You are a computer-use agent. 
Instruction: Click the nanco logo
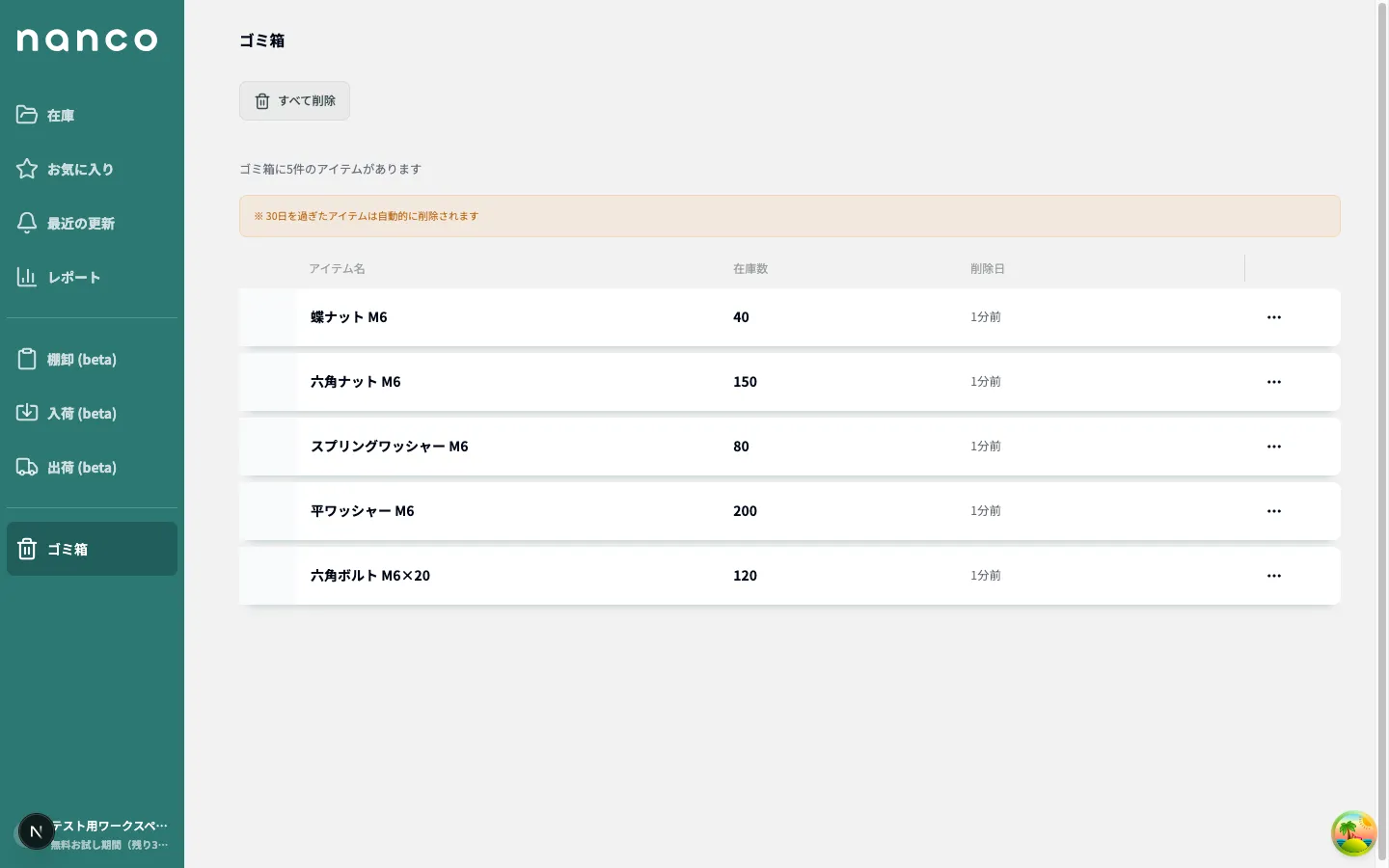point(87,40)
